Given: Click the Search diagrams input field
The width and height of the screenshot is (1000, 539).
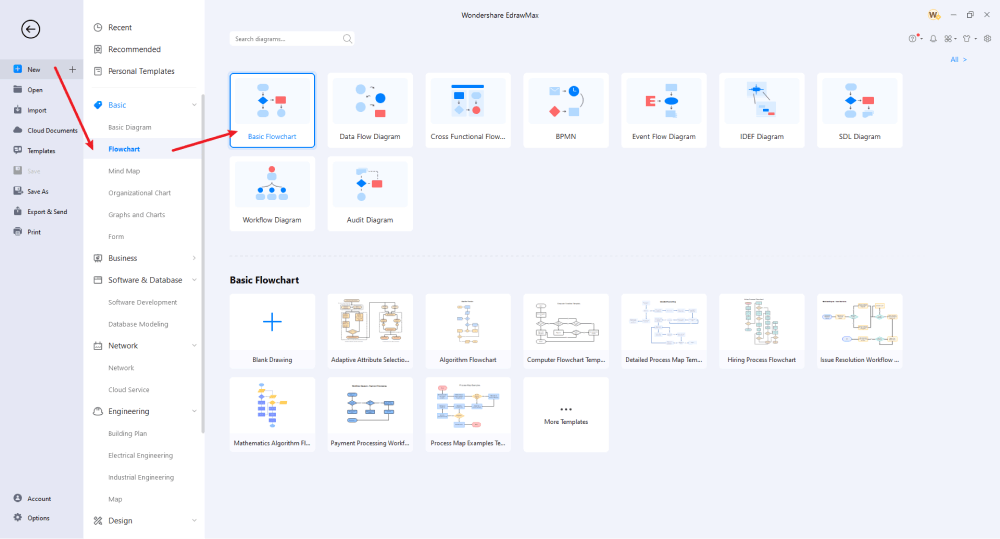Looking at the screenshot, I should (x=291, y=39).
